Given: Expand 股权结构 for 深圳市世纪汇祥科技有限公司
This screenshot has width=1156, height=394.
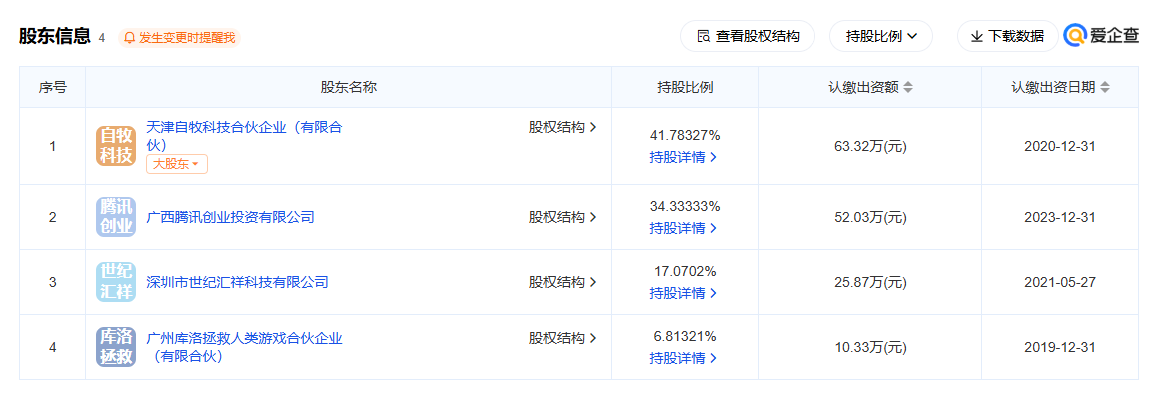Looking at the screenshot, I should click(x=563, y=282).
